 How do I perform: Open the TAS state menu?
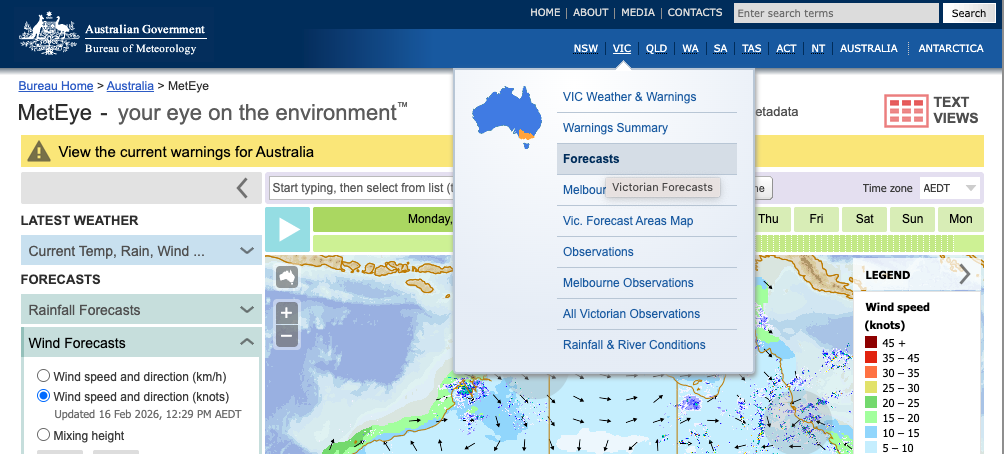752,49
